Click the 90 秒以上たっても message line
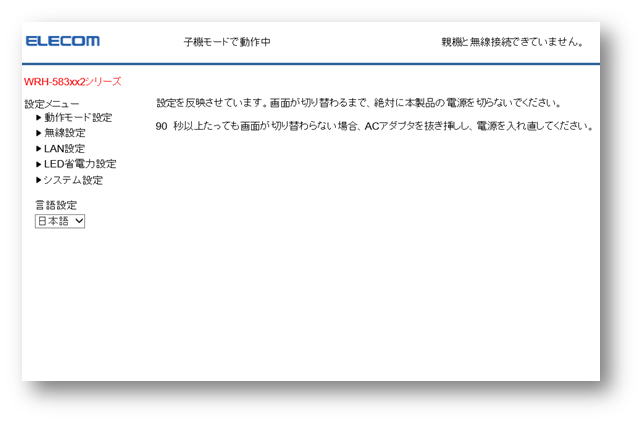Viewport: 642px width, 423px height. point(374,126)
